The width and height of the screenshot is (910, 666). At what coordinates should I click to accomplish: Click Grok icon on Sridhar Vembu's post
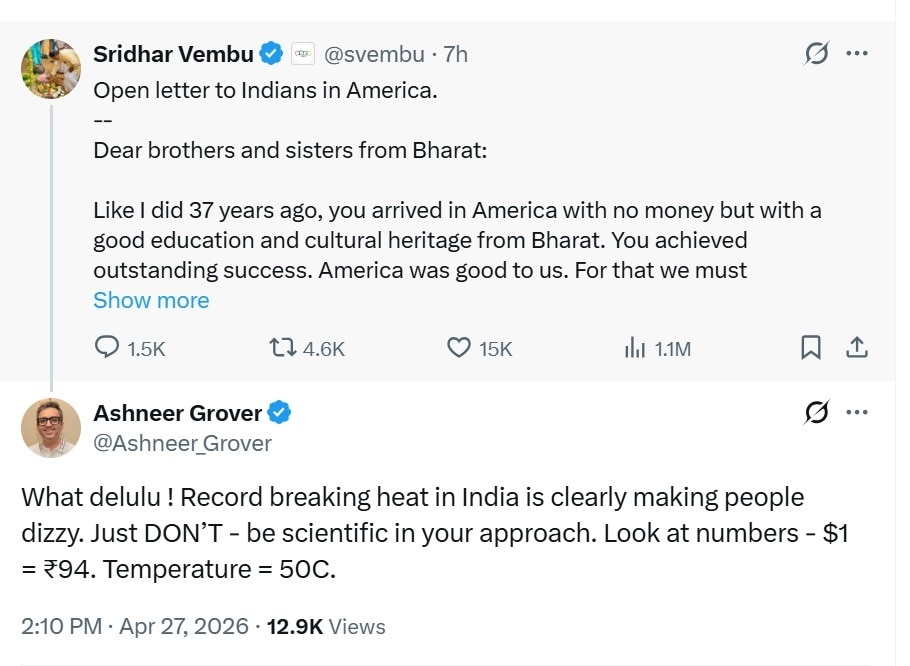[817, 54]
